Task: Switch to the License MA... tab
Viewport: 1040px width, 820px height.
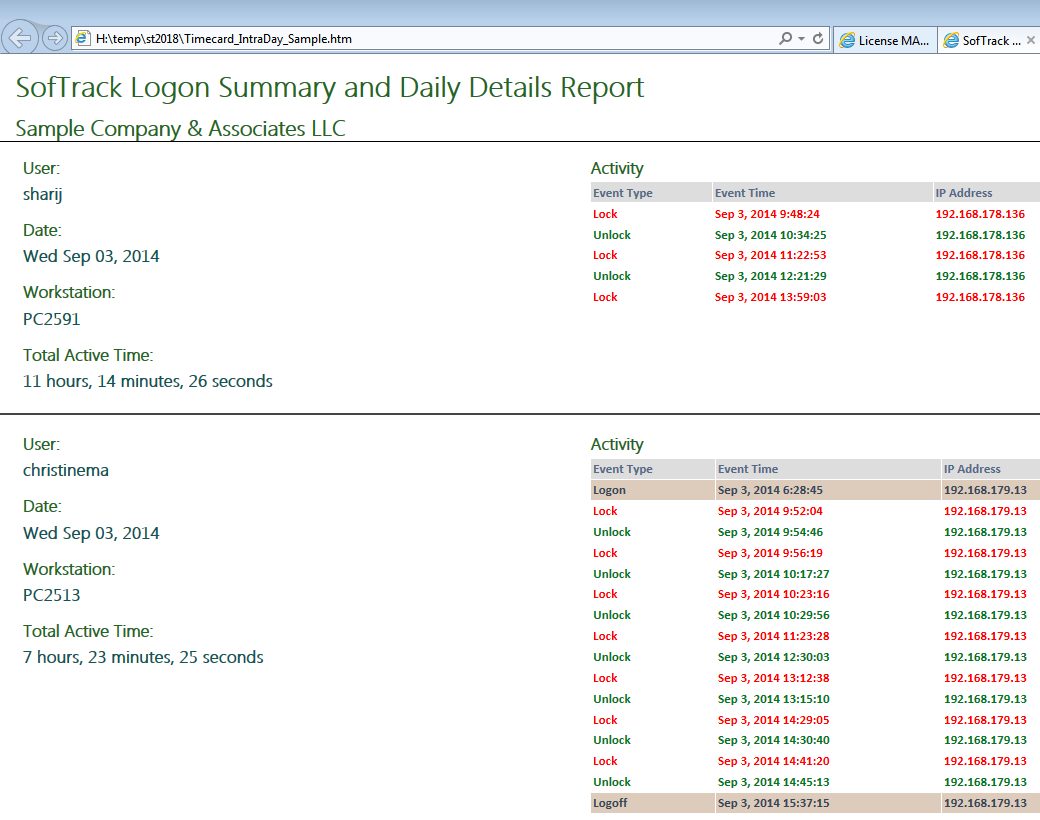Action: click(x=884, y=40)
